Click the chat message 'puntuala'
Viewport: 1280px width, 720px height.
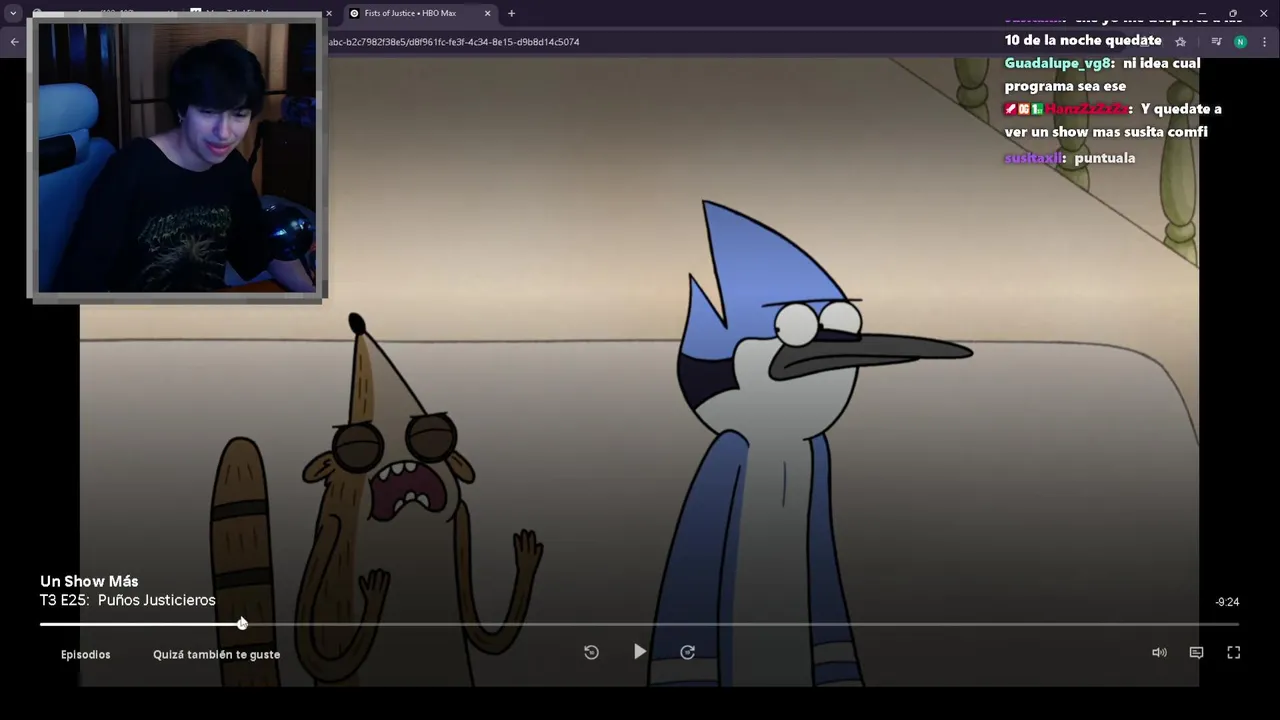tap(1105, 158)
